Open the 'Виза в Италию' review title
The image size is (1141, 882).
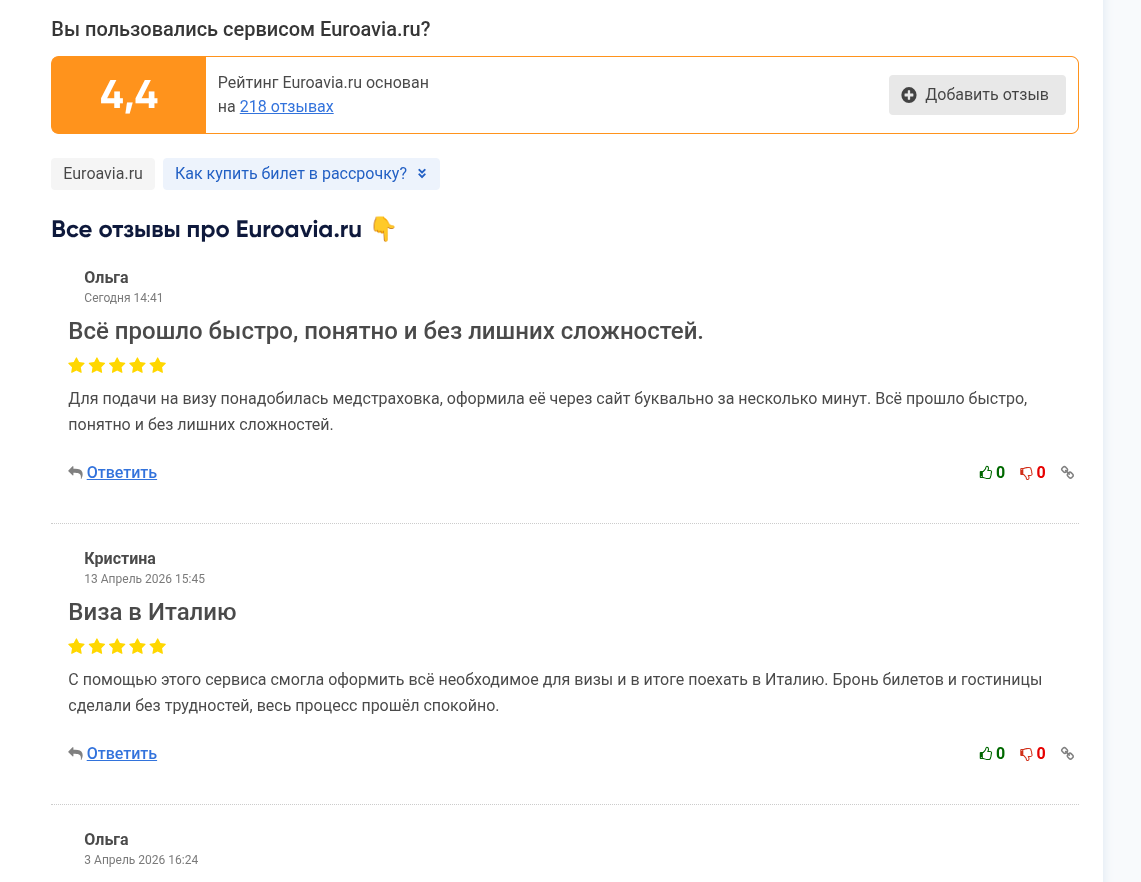[152, 612]
